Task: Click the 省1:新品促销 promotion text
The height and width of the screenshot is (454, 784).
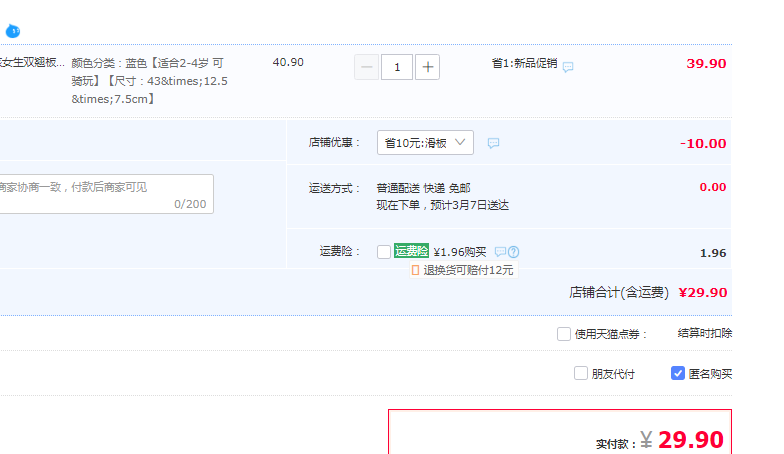Action: [524, 63]
